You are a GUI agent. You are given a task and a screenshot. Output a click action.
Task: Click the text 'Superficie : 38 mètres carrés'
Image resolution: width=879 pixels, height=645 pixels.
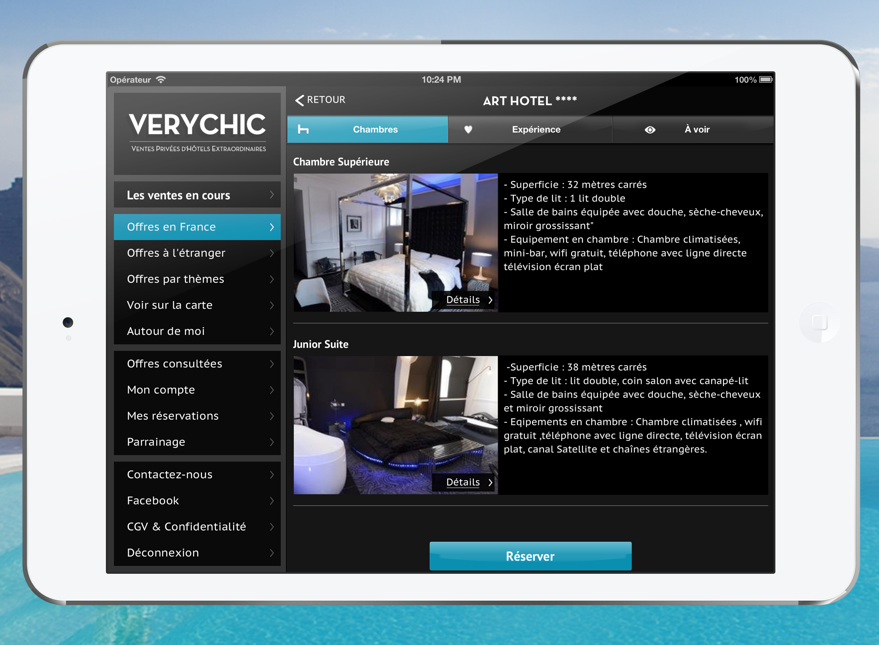(x=578, y=367)
